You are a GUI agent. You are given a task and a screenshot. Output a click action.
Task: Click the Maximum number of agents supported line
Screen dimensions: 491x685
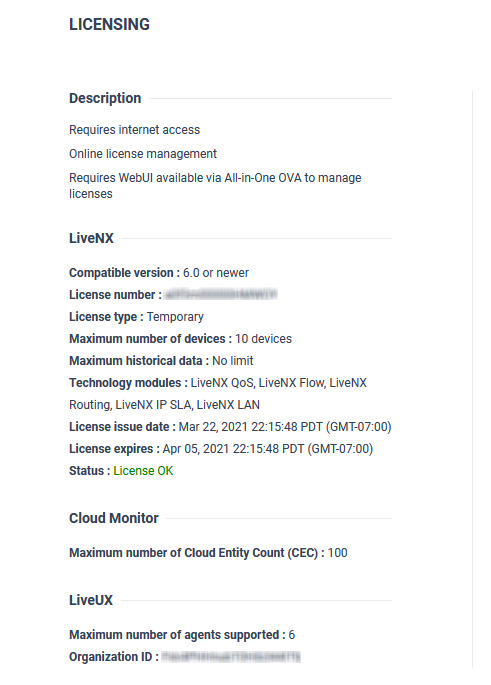pyautogui.click(x=182, y=635)
